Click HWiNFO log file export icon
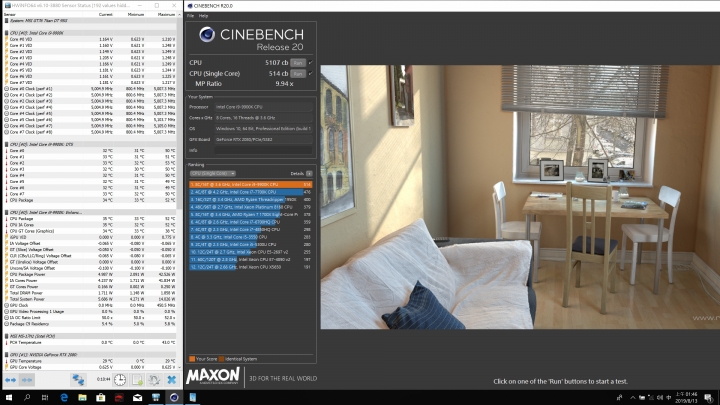 point(137,380)
